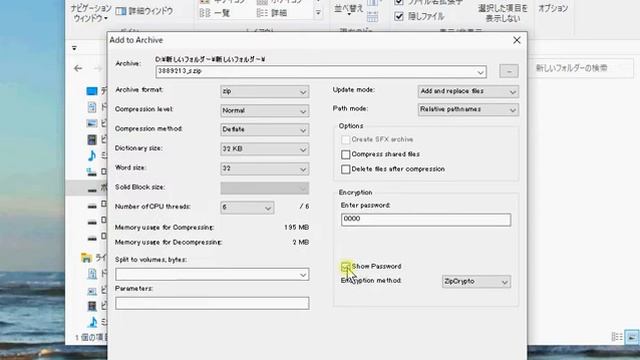Image resolution: width=640 pixels, height=360 pixels.
Task: Click the size all columns icon in ribbon
Action: (x=372, y=17)
